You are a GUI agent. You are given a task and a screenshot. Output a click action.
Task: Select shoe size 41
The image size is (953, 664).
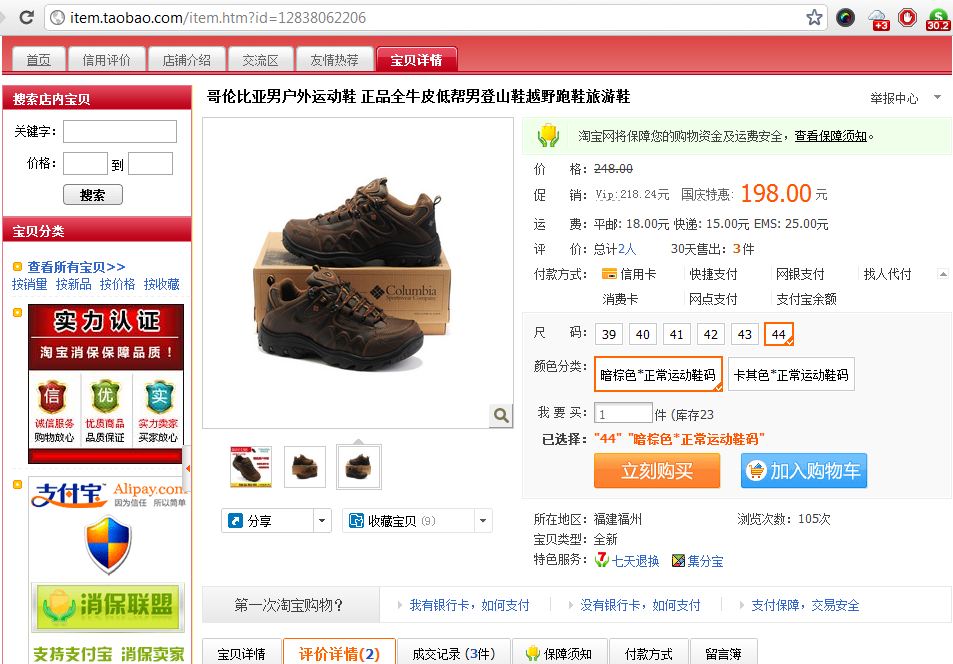click(x=677, y=334)
